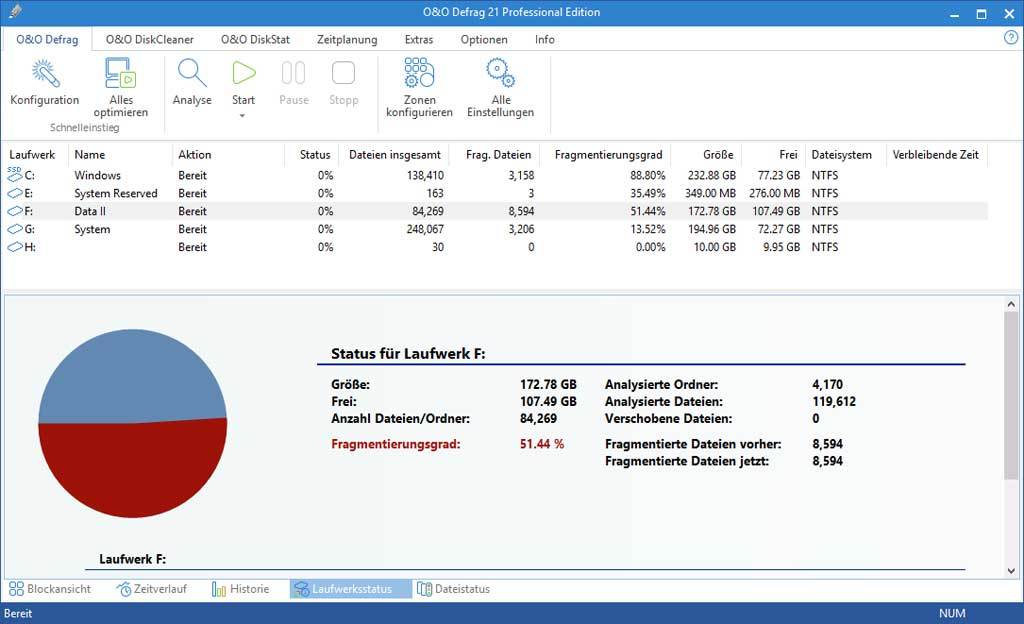Open the O&O DiskStat tab
Image resolution: width=1024 pixels, height=624 pixels.
tap(255, 39)
